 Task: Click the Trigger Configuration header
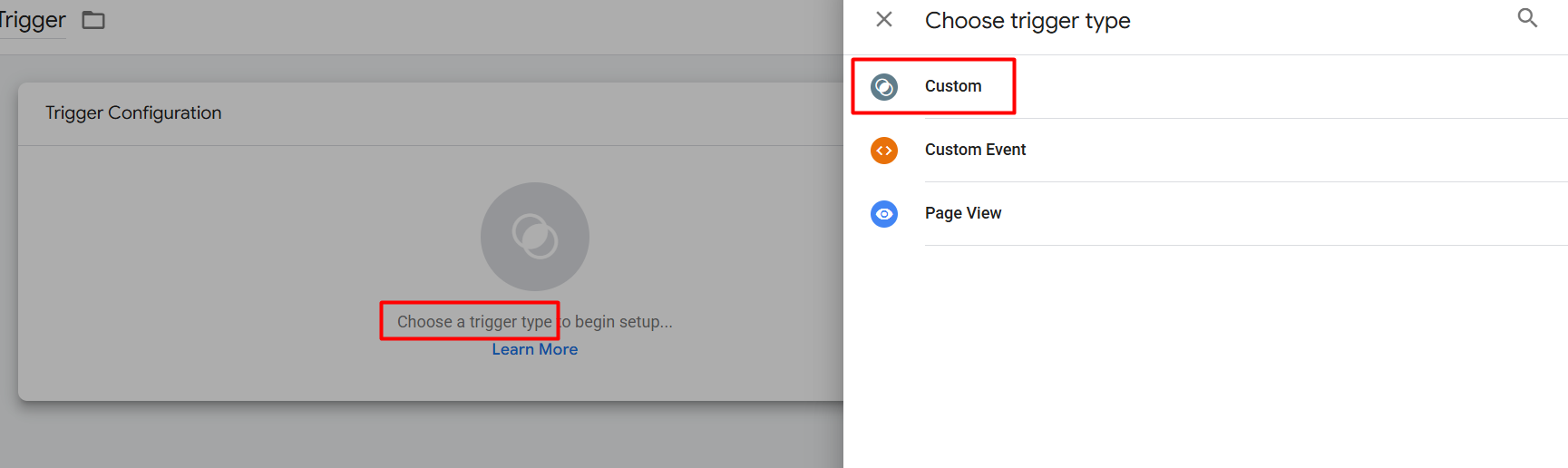pos(133,112)
